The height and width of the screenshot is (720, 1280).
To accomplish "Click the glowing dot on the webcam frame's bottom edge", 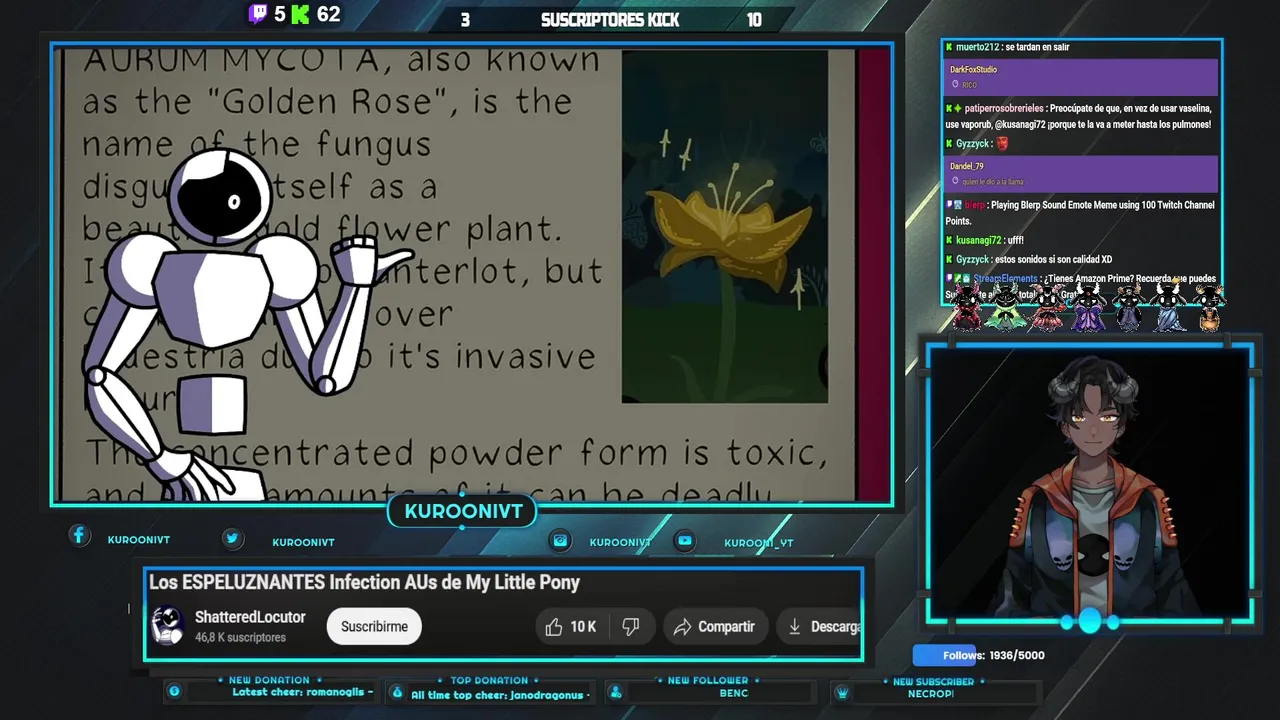I will click(x=1089, y=622).
